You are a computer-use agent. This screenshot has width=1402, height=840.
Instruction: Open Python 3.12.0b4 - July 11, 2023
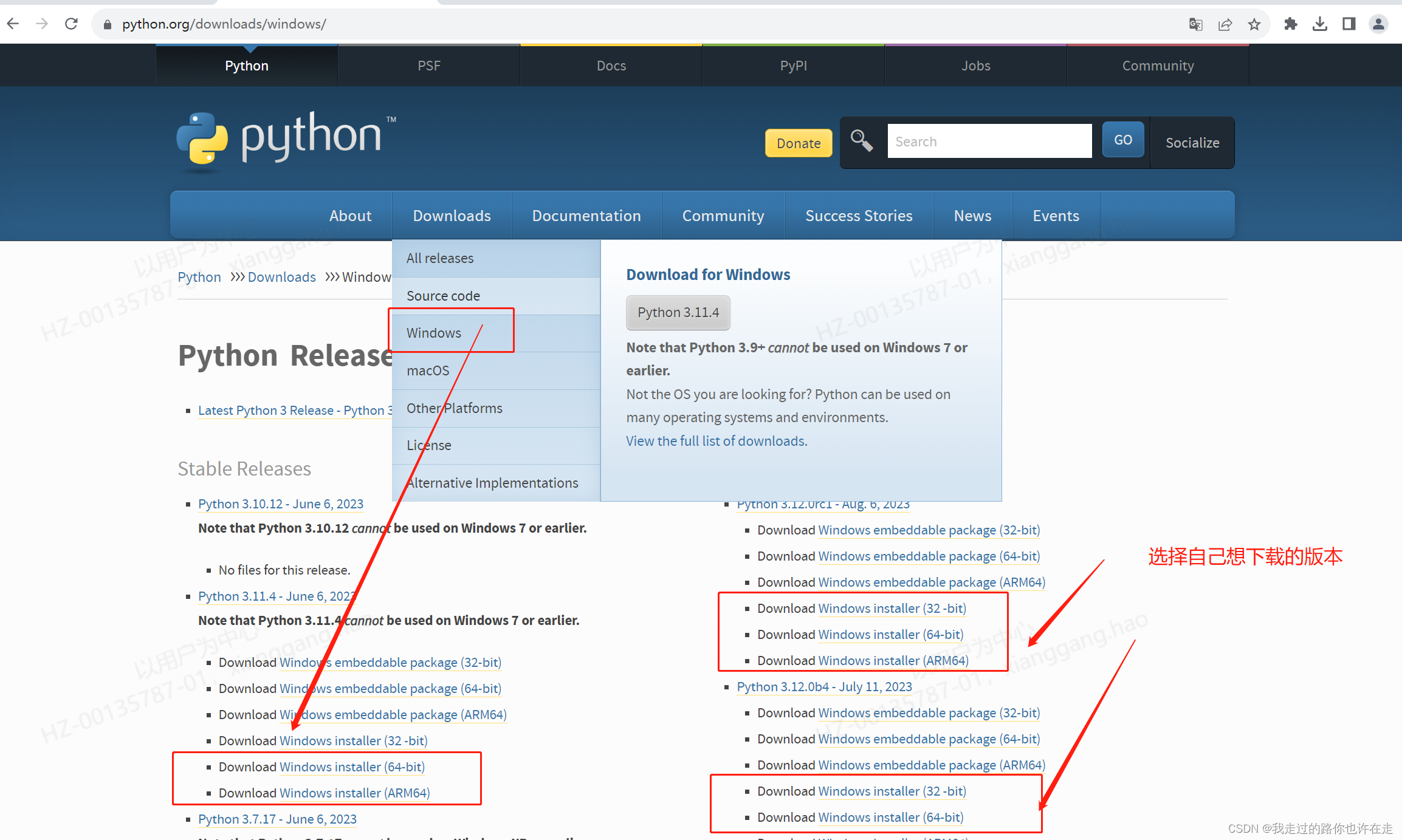[x=824, y=687]
